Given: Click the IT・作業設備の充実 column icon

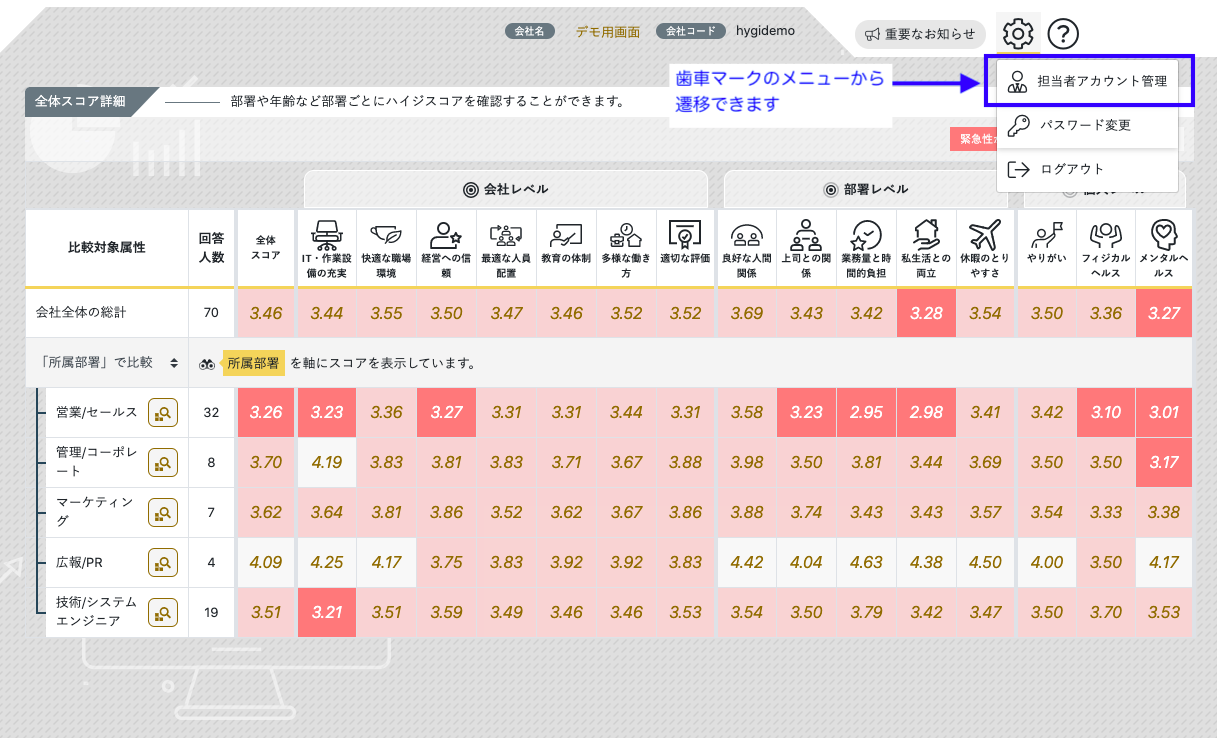Looking at the screenshot, I should coord(326,234).
